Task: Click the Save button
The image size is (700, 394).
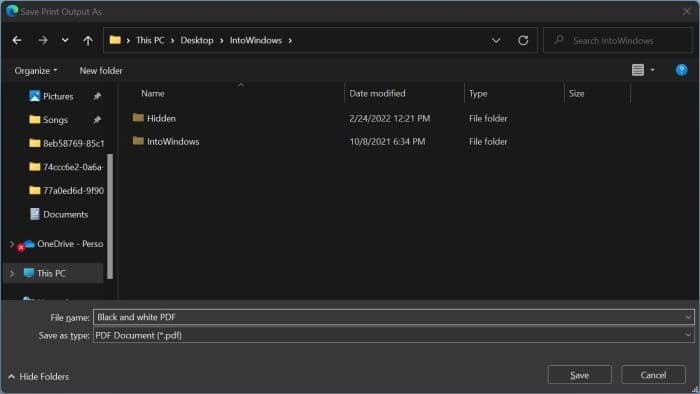Action: pos(579,375)
